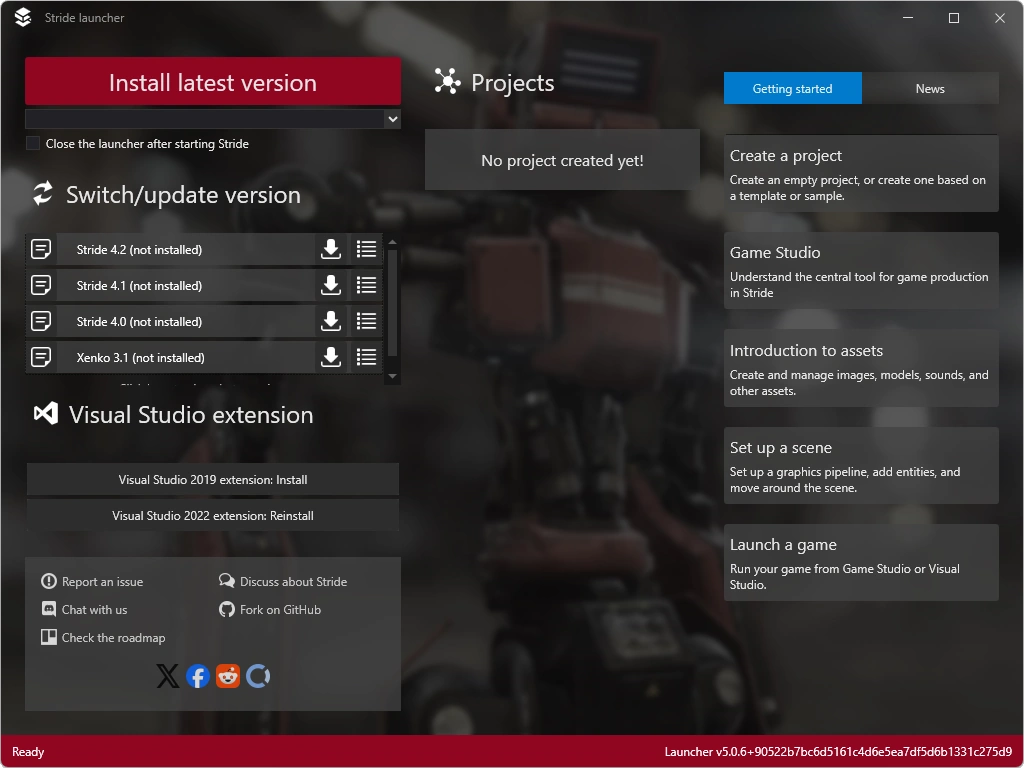
Task: View release notes for Stride 4.0
Action: [x=366, y=320]
